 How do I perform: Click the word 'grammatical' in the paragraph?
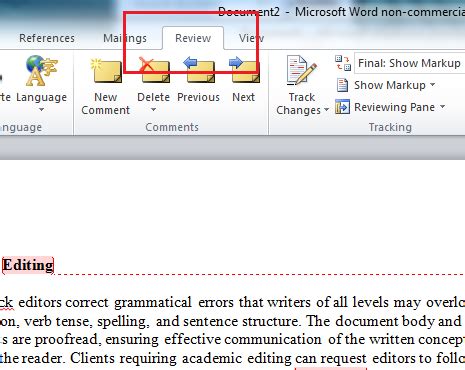pos(153,303)
